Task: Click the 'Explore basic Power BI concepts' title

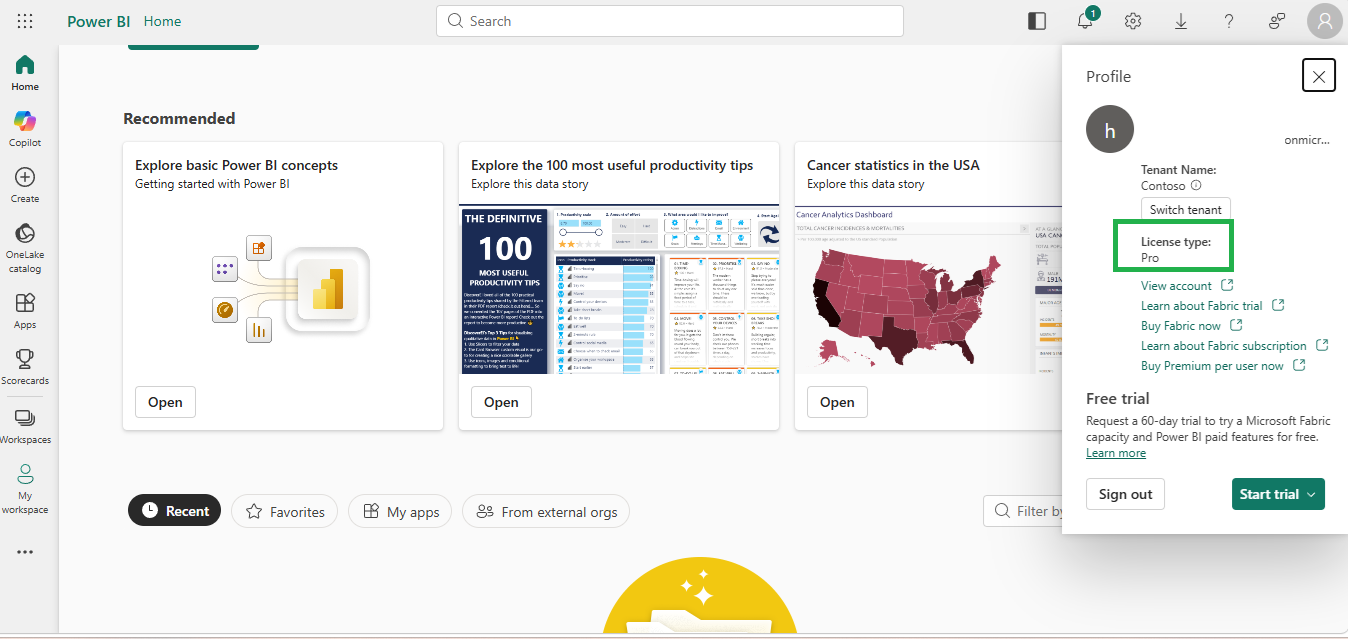Action: (x=237, y=165)
